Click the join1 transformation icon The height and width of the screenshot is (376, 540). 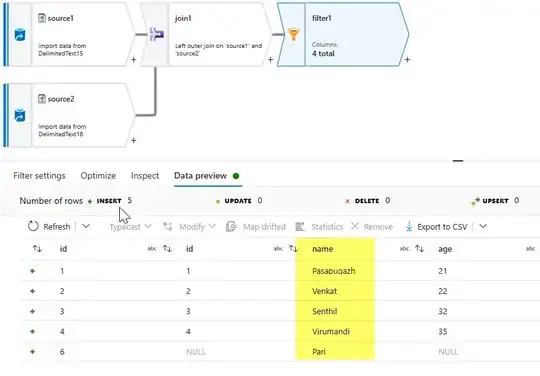(x=157, y=34)
